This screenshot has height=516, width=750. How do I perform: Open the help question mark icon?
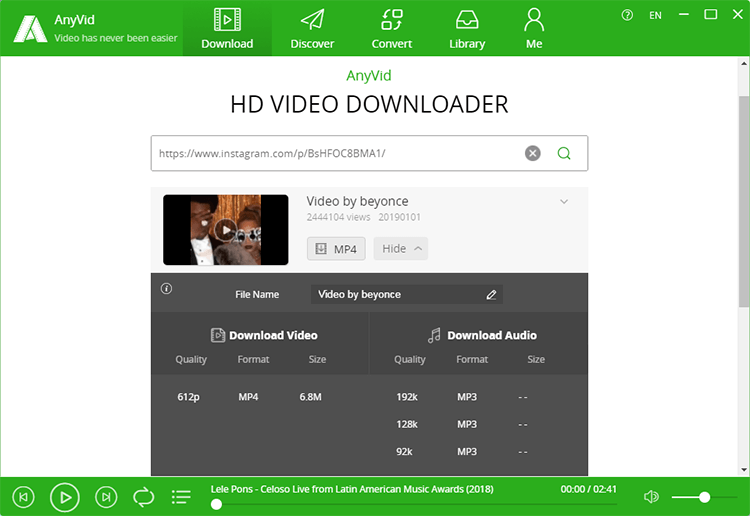[x=627, y=15]
